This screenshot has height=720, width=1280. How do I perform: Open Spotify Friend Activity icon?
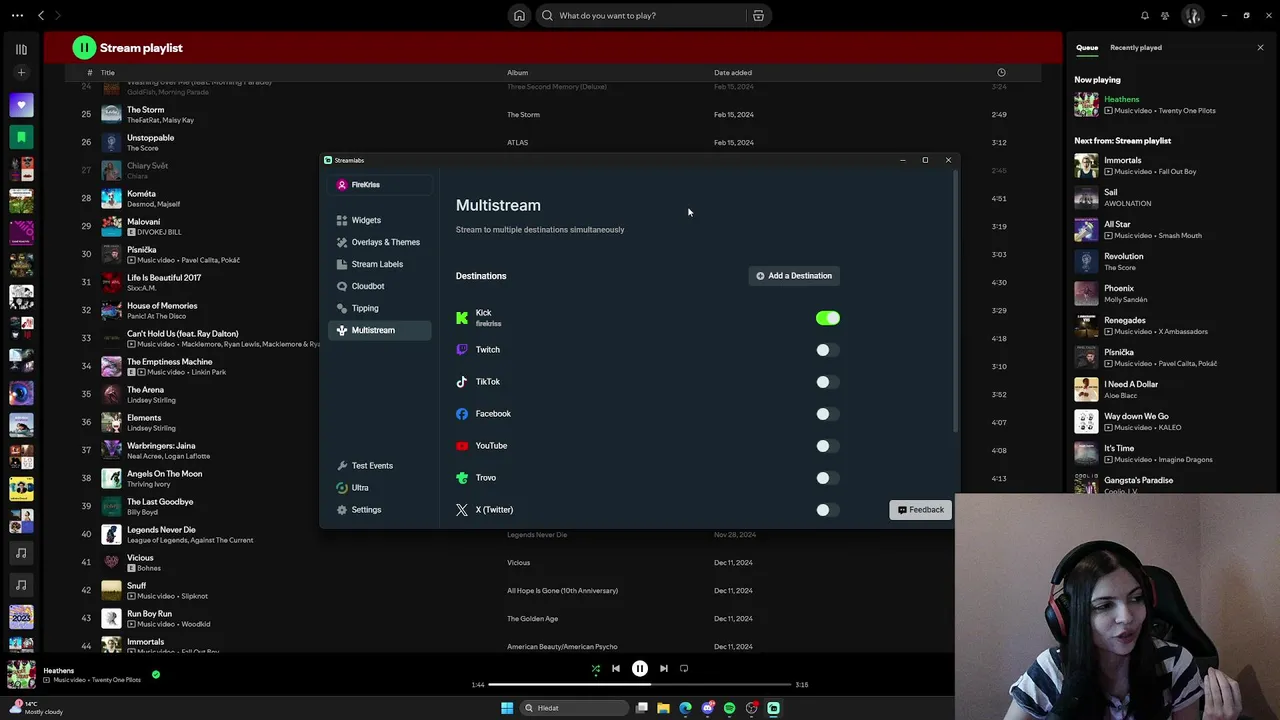click(x=1165, y=15)
